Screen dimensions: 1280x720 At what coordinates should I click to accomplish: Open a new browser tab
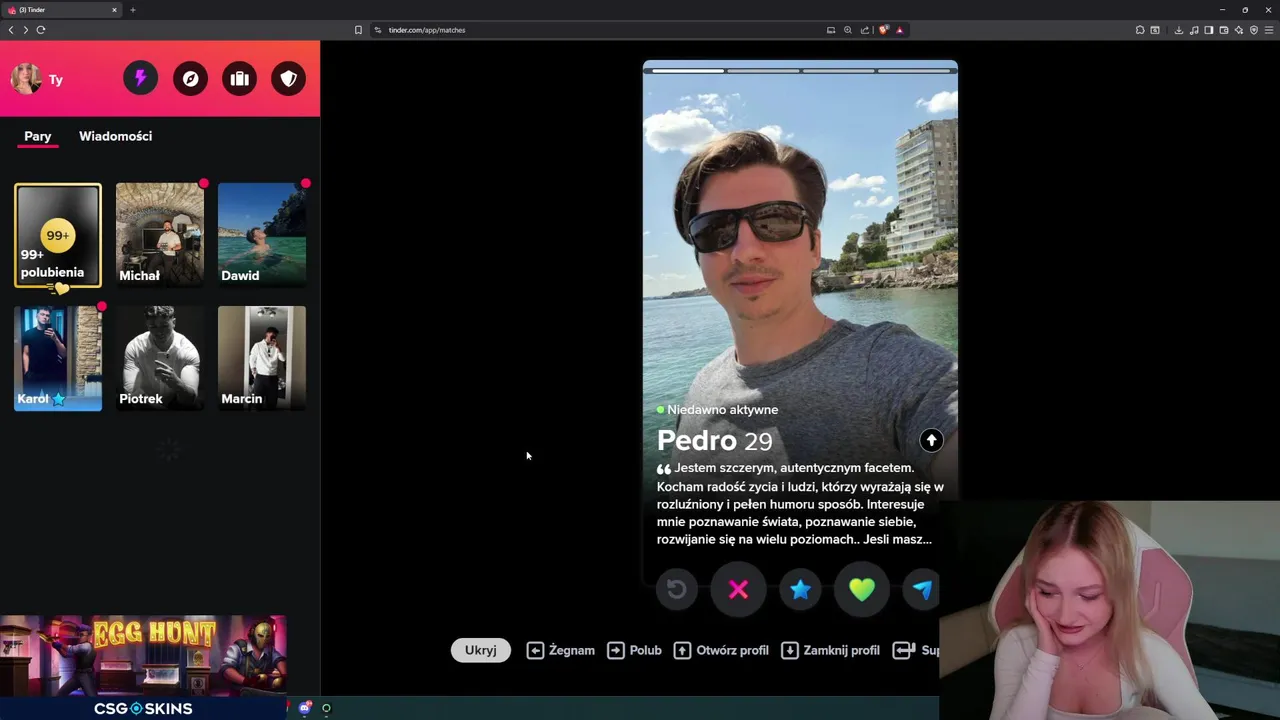tap(132, 10)
